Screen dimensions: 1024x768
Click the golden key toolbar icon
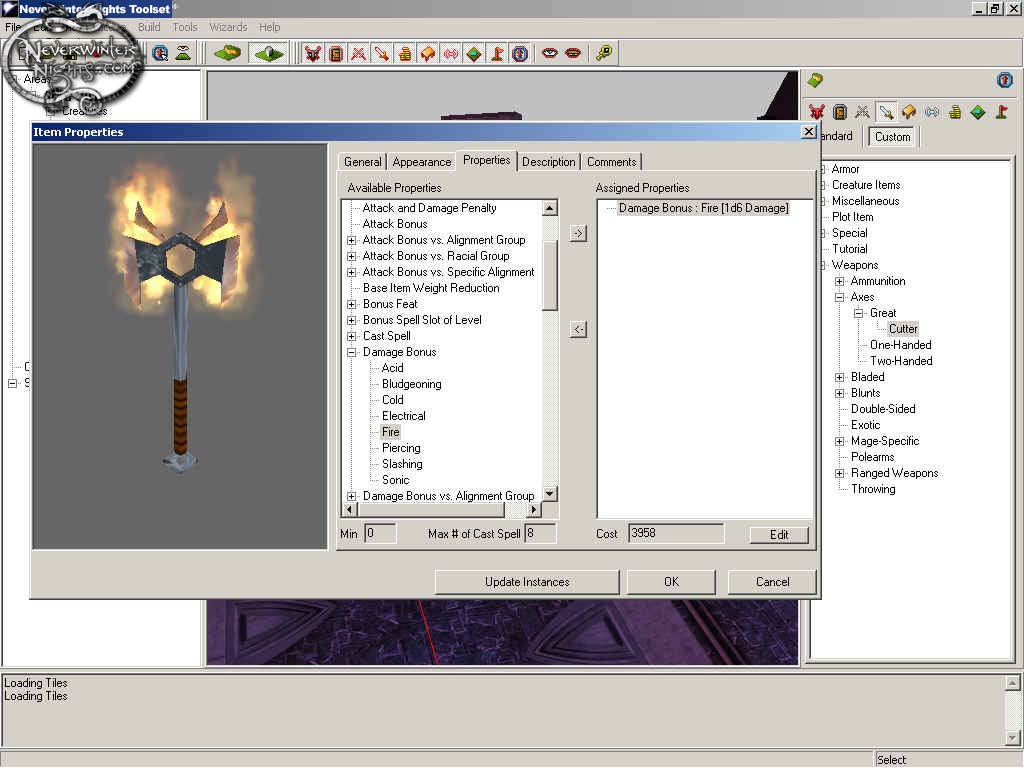click(604, 54)
